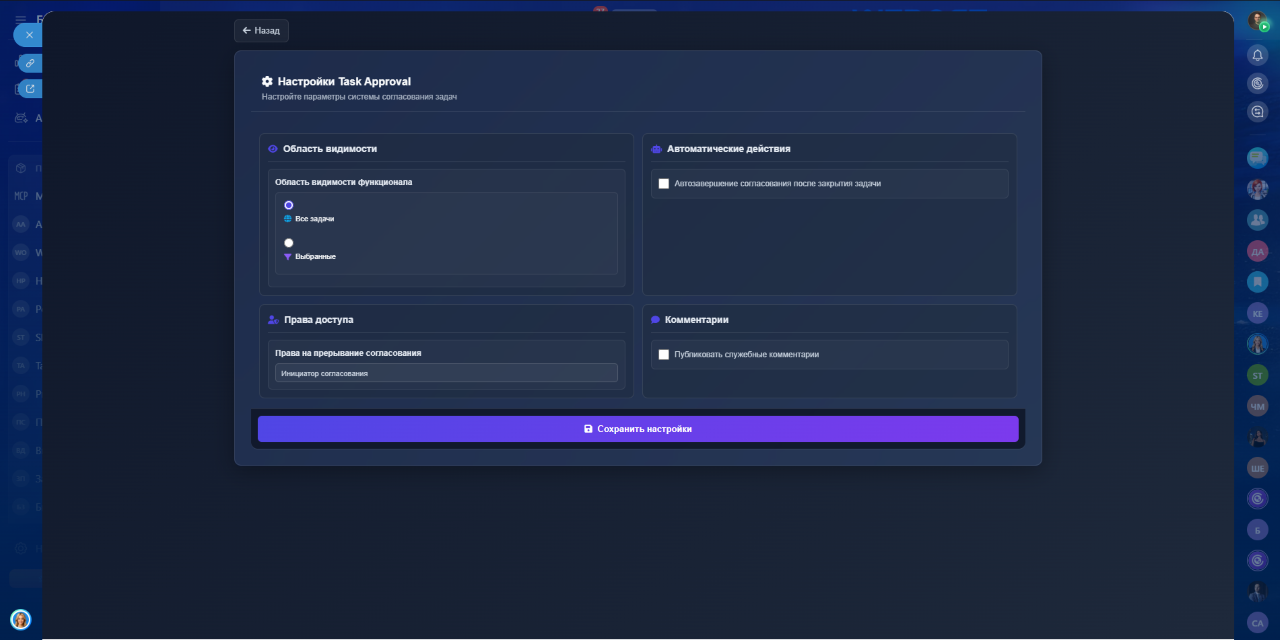Open the bookmark chat icon in right sidebar

tap(1258, 282)
